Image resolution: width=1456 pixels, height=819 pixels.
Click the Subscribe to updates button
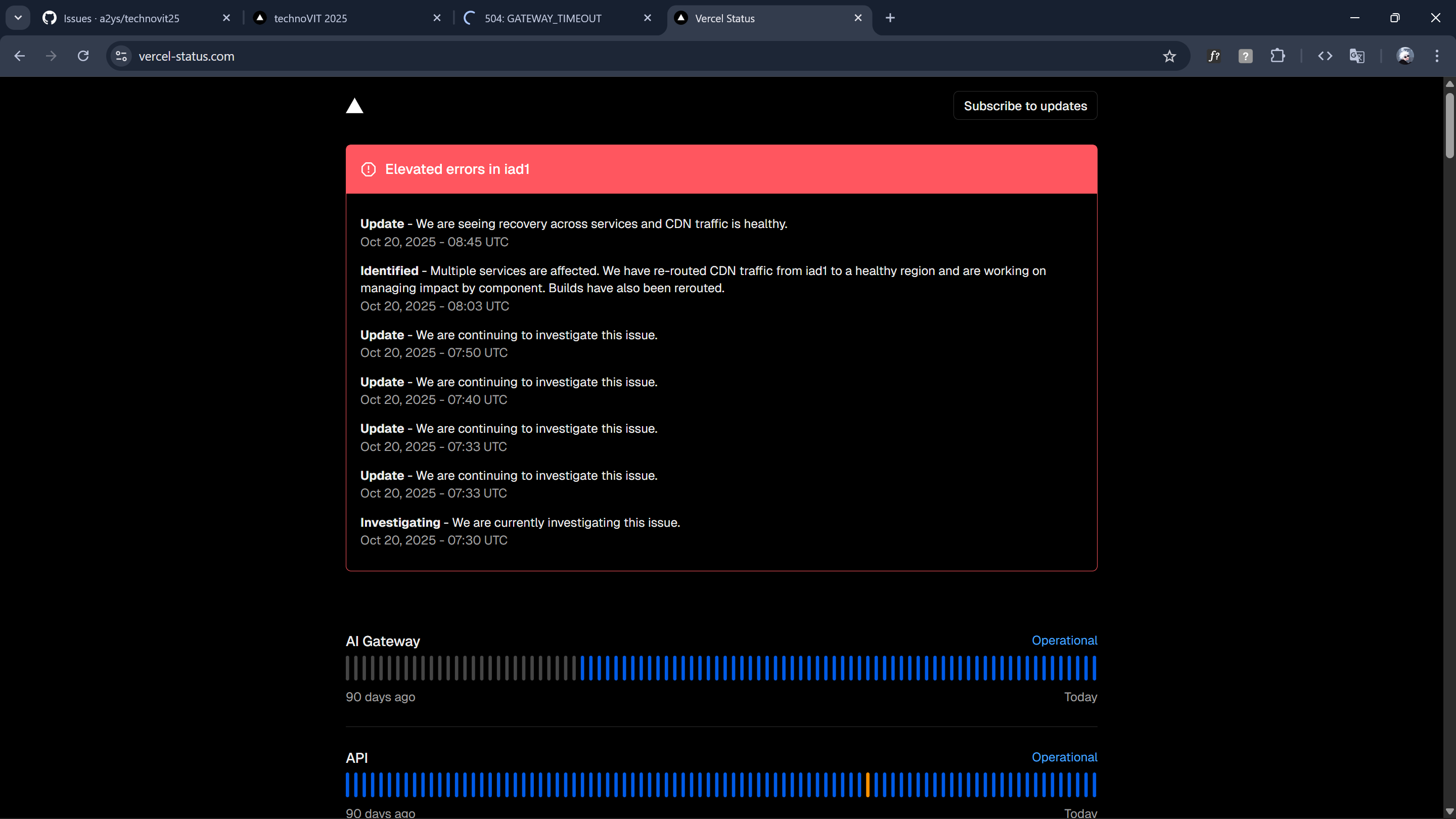1025,106
